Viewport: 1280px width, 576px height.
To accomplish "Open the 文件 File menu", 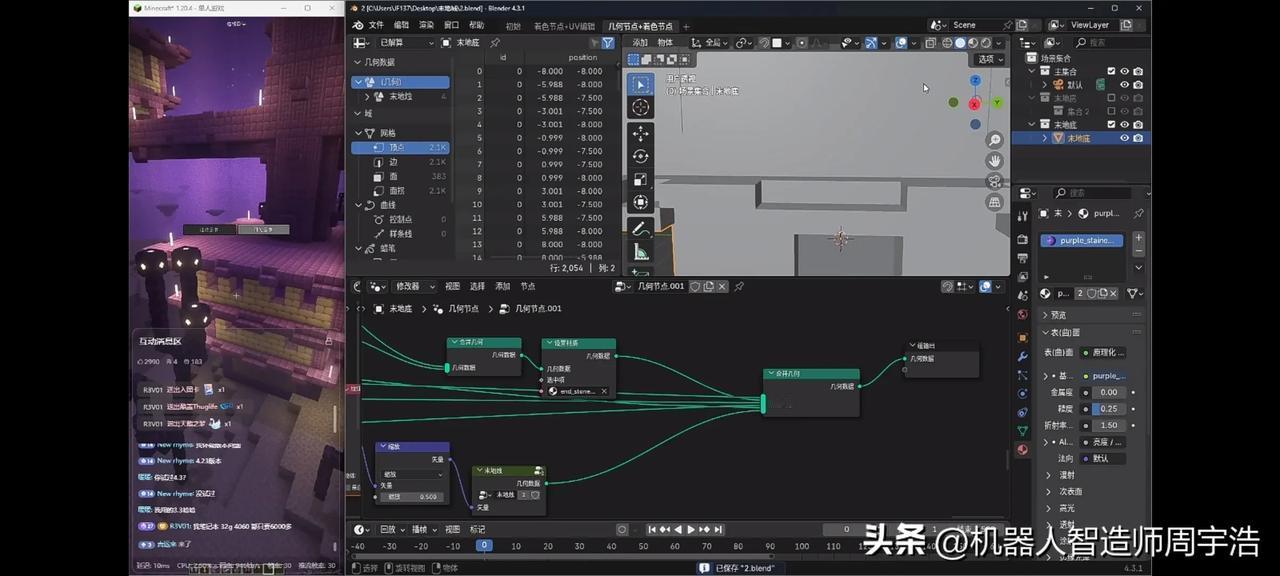I will click(x=376, y=25).
